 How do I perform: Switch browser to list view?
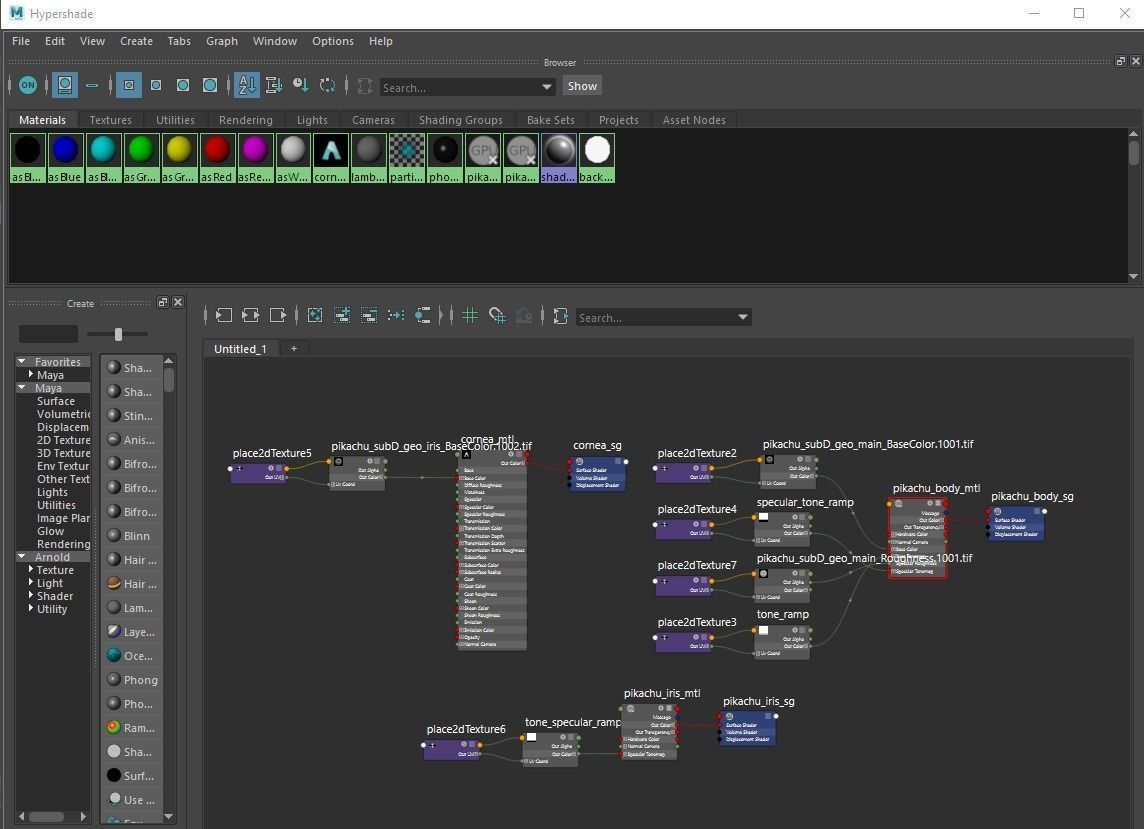[x=92, y=85]
